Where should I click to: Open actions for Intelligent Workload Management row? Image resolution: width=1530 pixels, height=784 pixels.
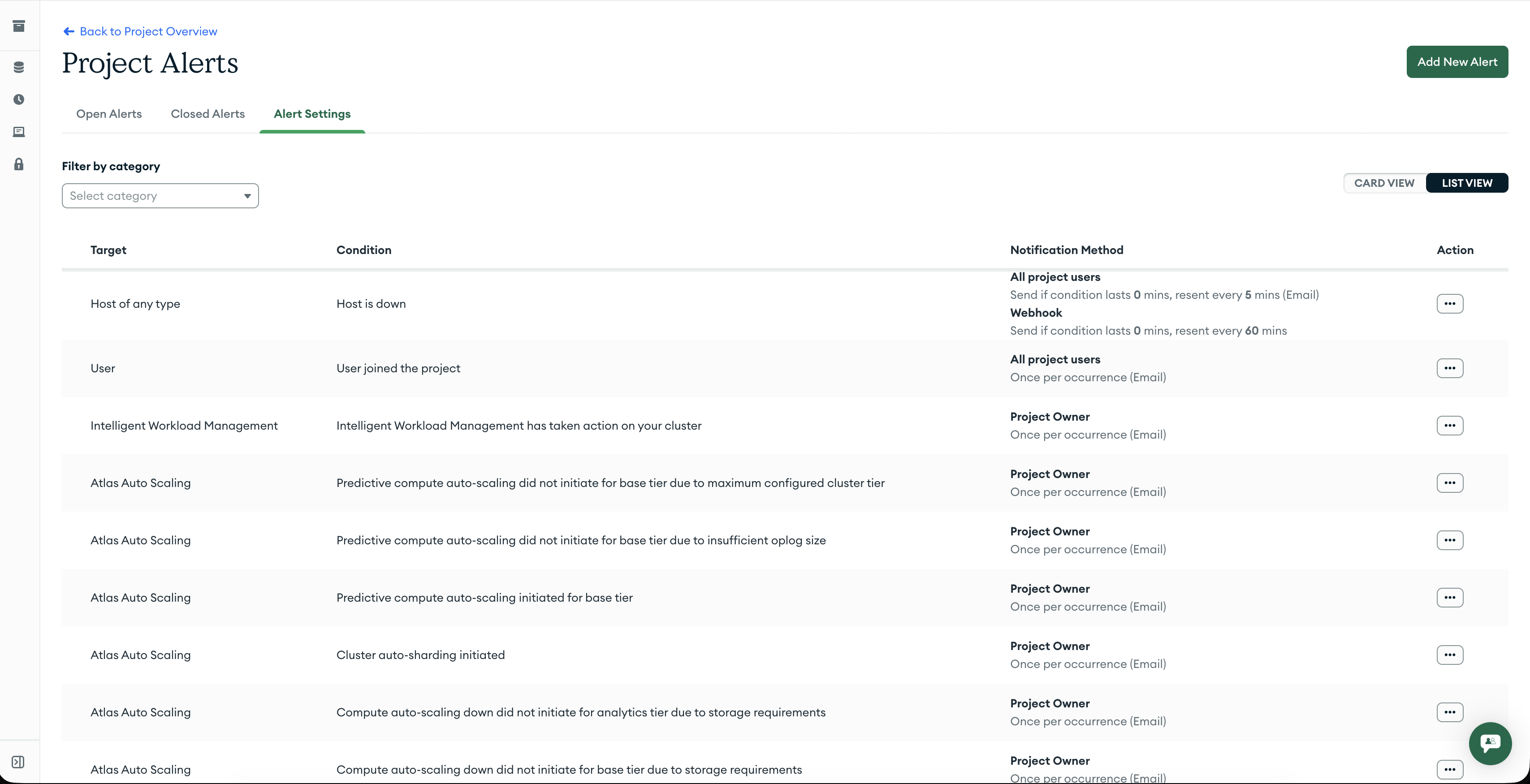[1449, 425]
